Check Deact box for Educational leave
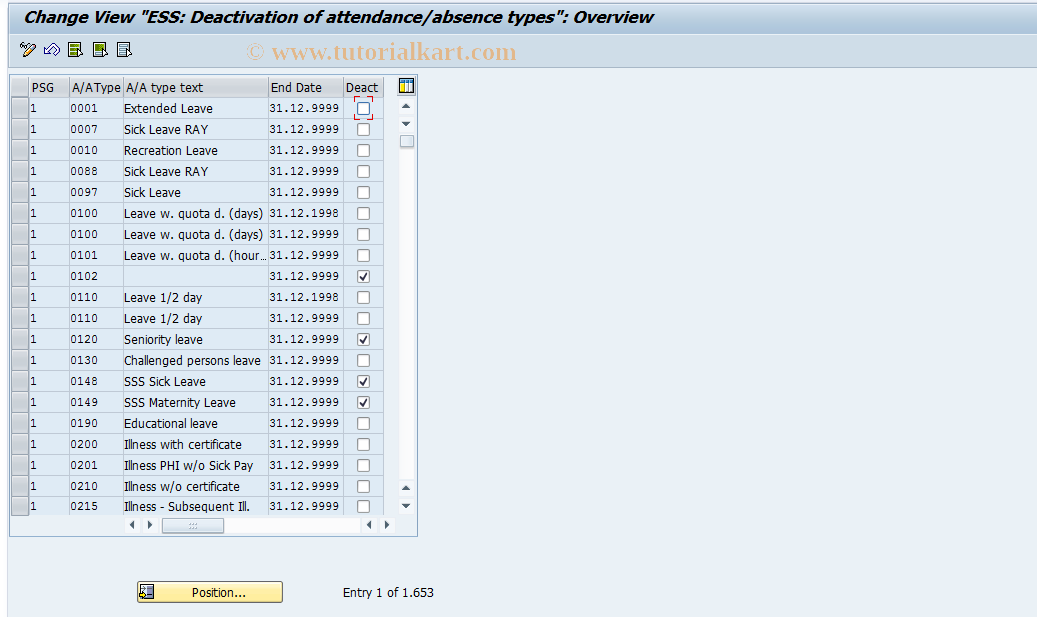1037x617 pixels. [363, 423]
